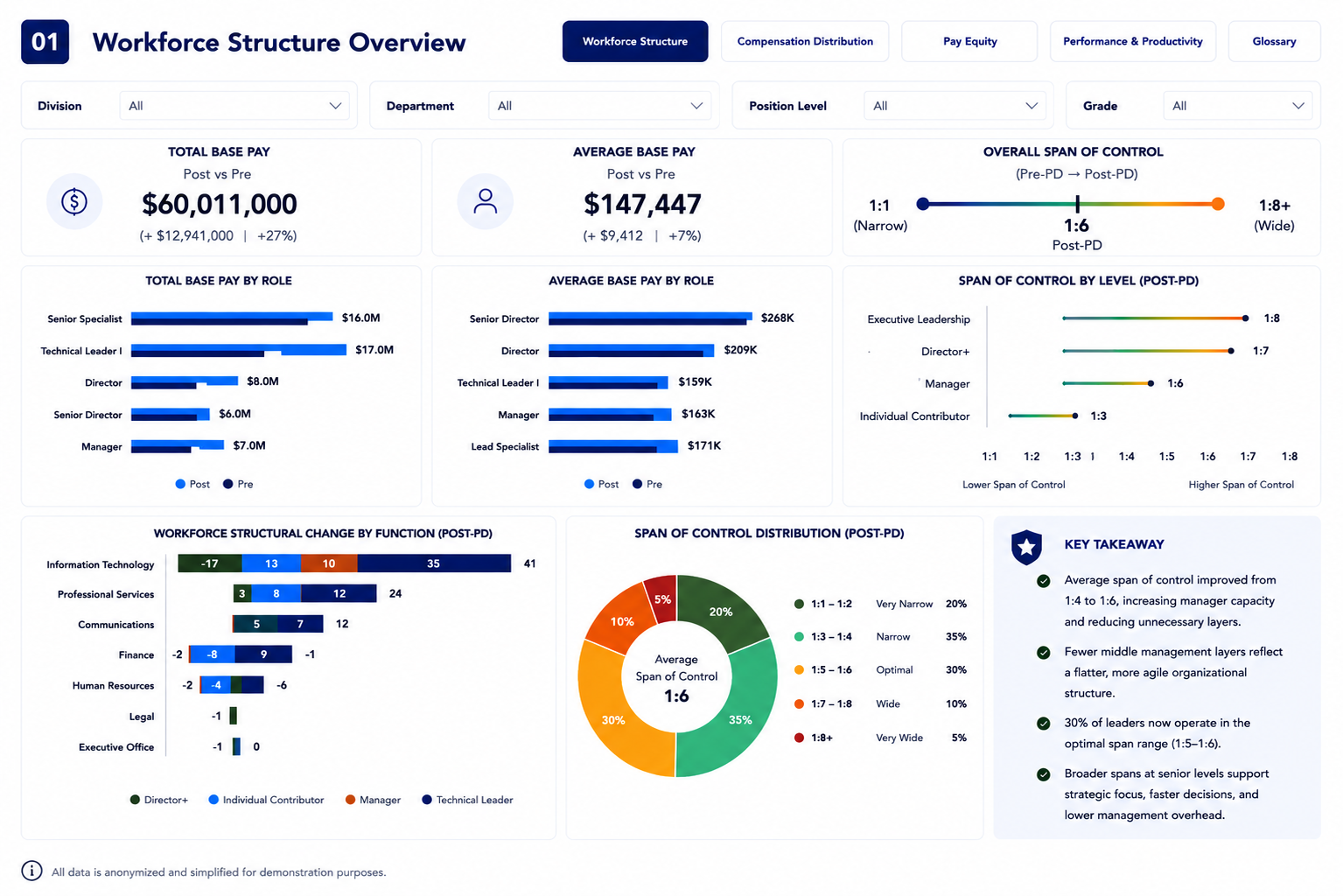Click the info icon next to the anonymized data note
The height and width of the screenshot is (896, 1343).
point(31,871)
